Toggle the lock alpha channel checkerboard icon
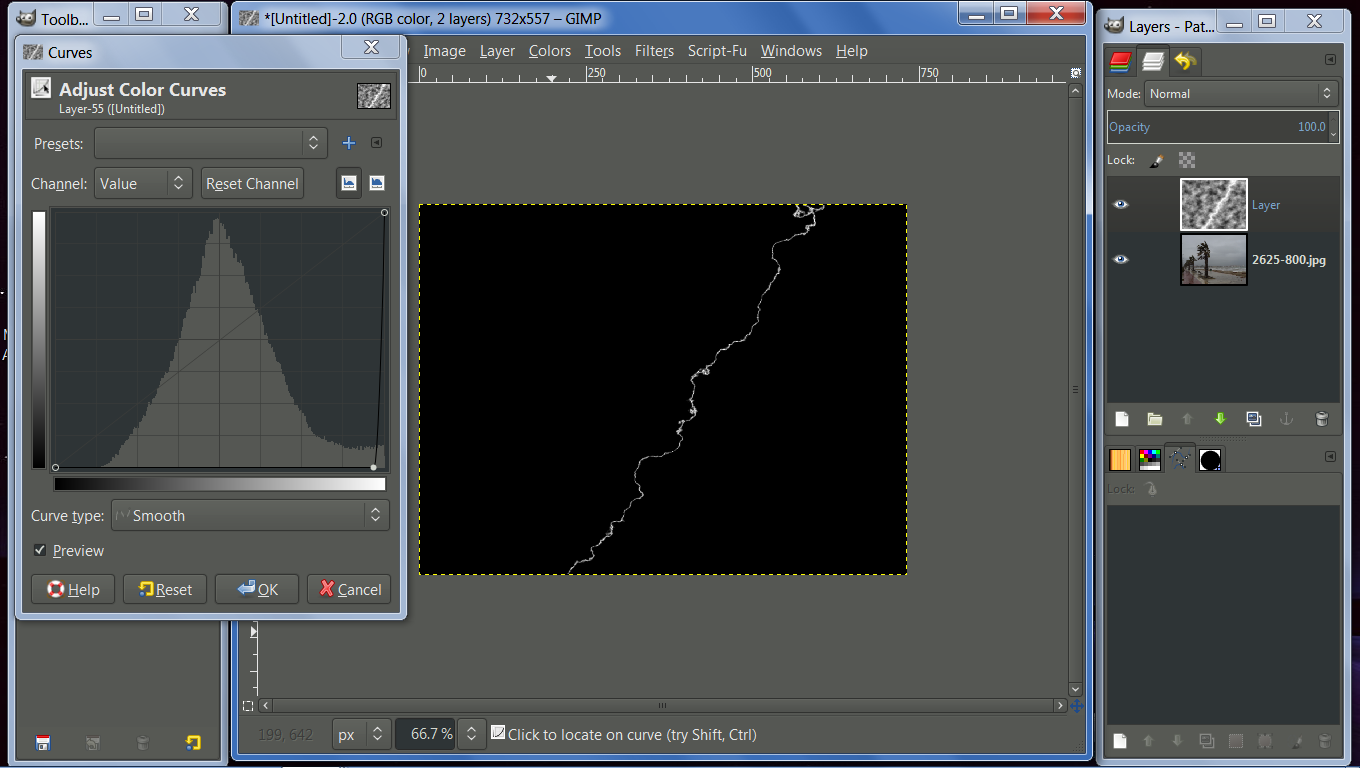 [1187, 160]
